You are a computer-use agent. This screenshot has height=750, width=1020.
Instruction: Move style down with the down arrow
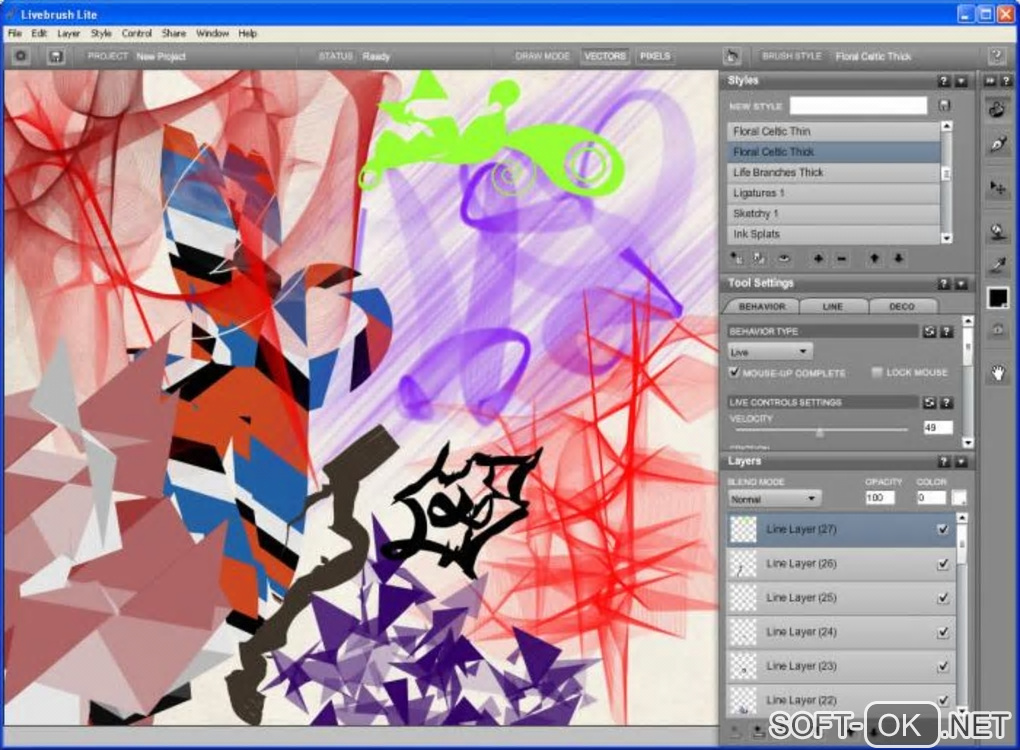tap(898, 258)
